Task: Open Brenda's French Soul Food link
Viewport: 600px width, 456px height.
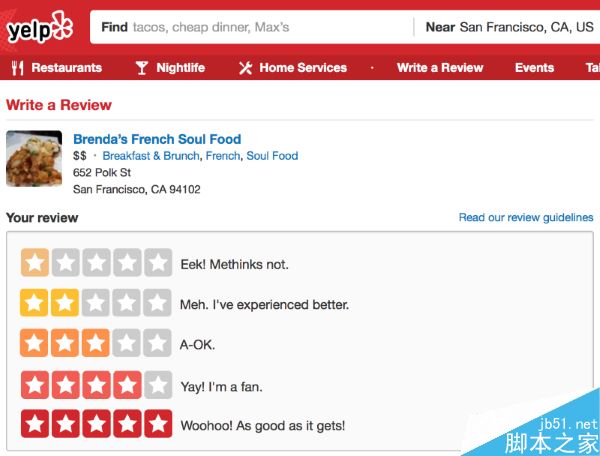Action: (157, 139)
